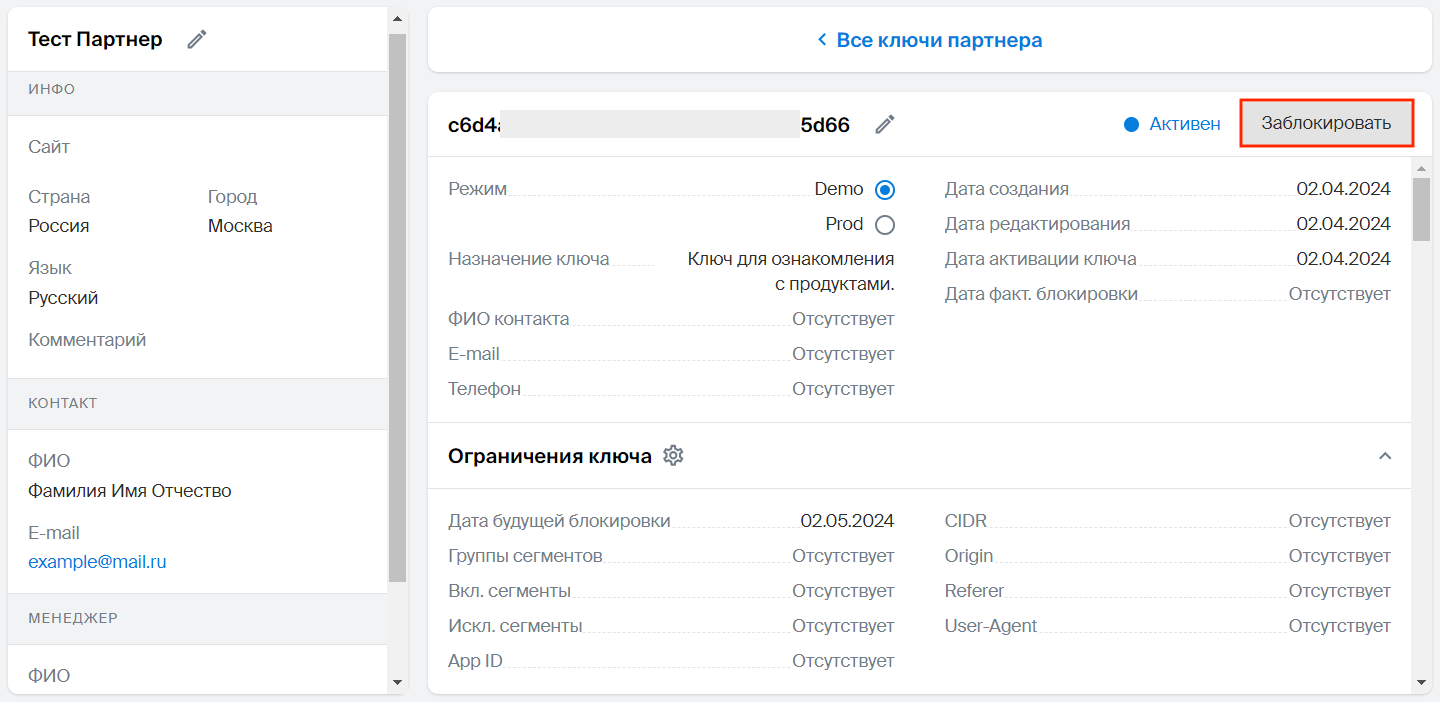Click the left panel scrollbar thumb
Image resolution: width=1440 pixels, height=702 pixels.
tap(397, 300)
